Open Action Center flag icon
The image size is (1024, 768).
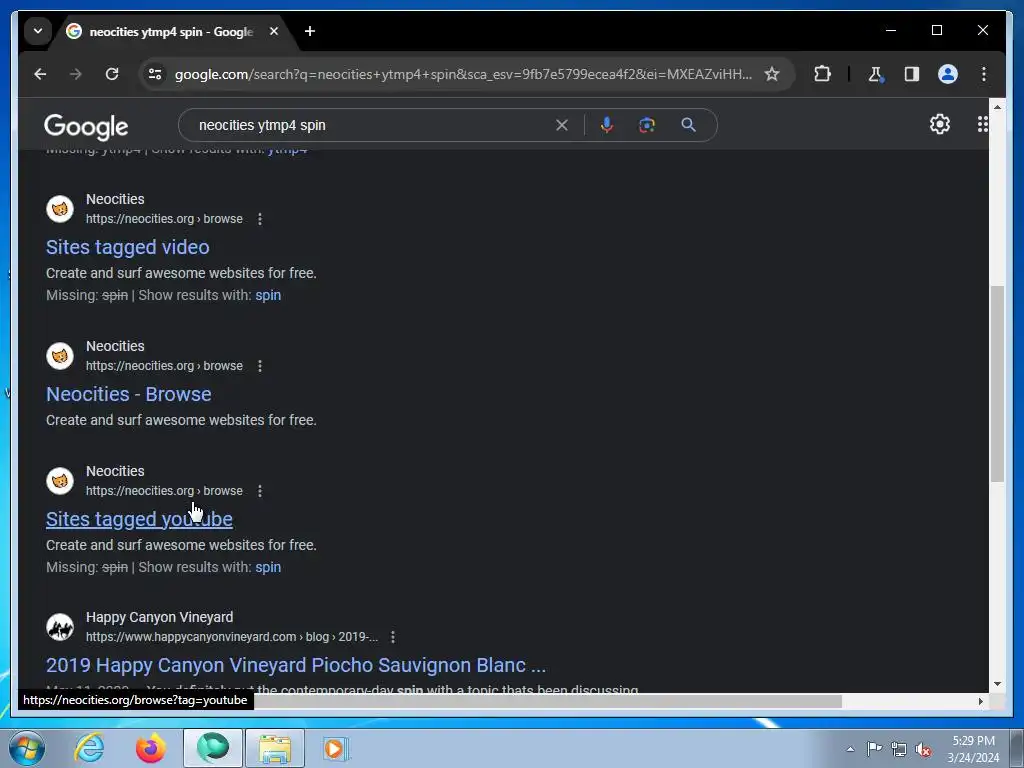point(874,749)
